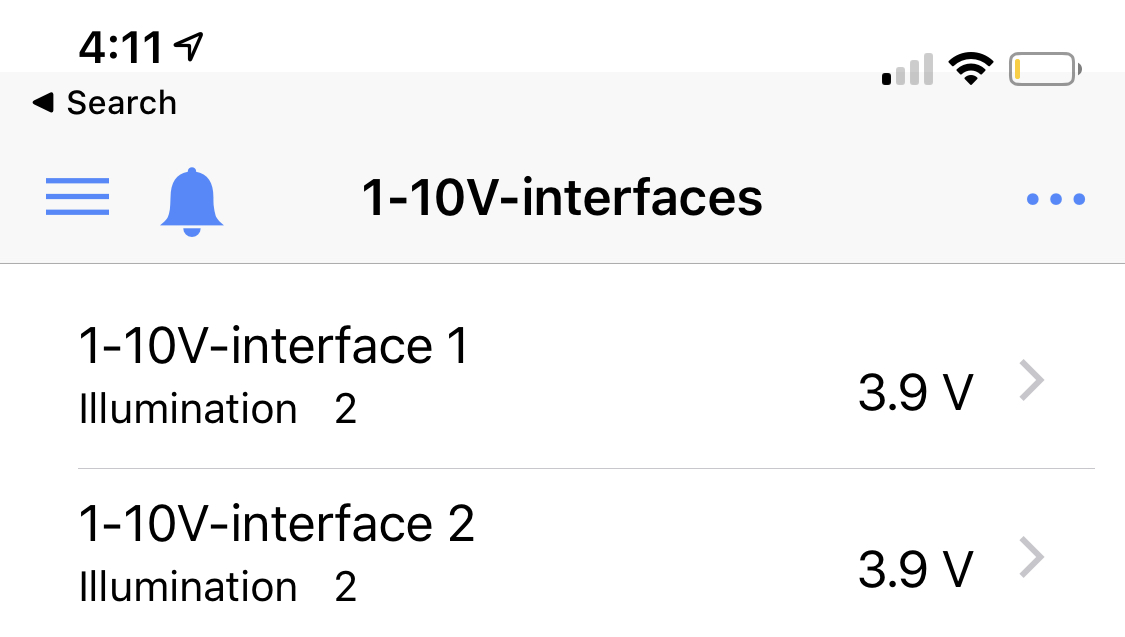Expand 1-10V-interface 1 chevron

point(1032,381)
